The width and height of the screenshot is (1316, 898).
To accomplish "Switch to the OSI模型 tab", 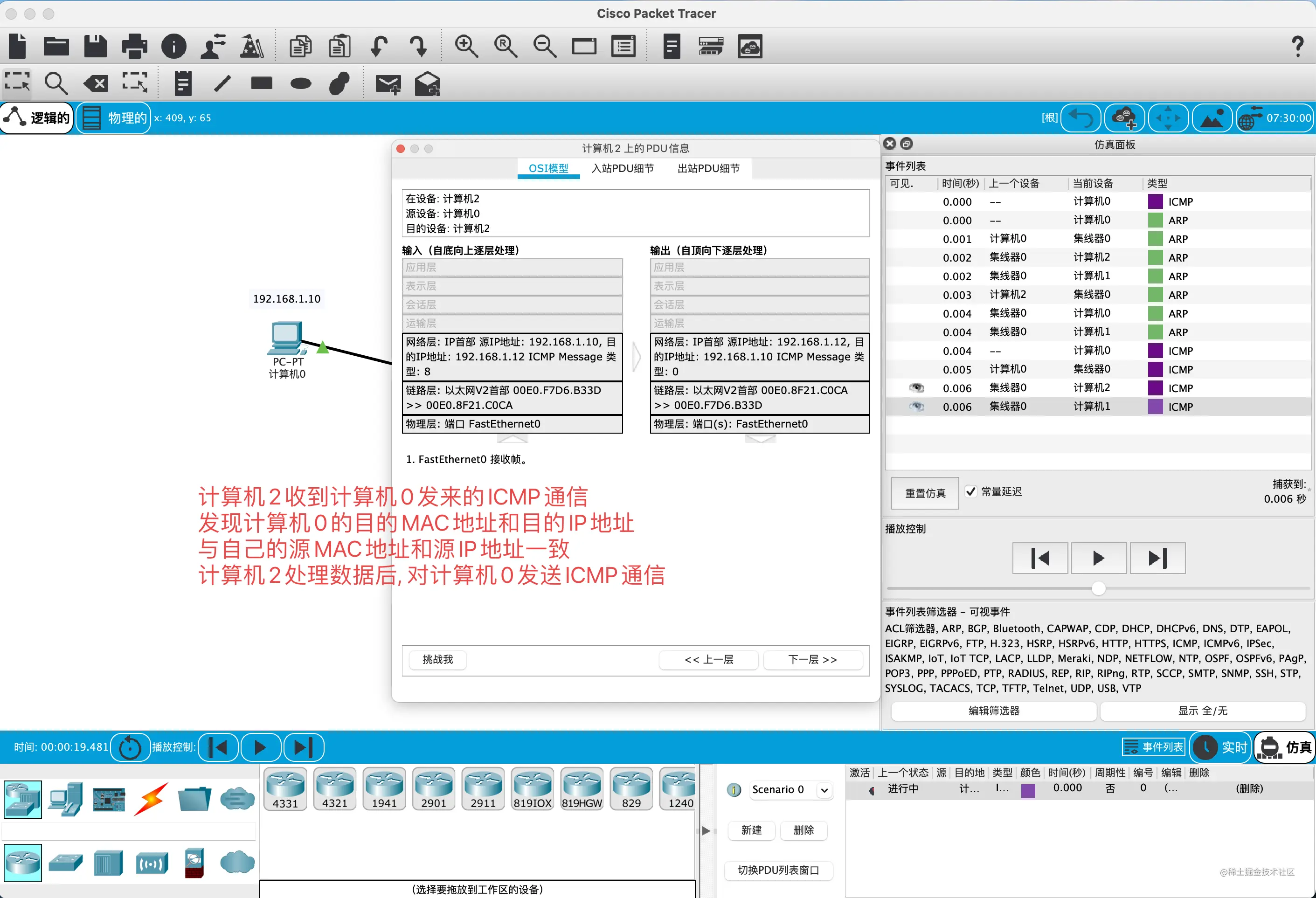I will pyautogui.click(x=548, y=168).
